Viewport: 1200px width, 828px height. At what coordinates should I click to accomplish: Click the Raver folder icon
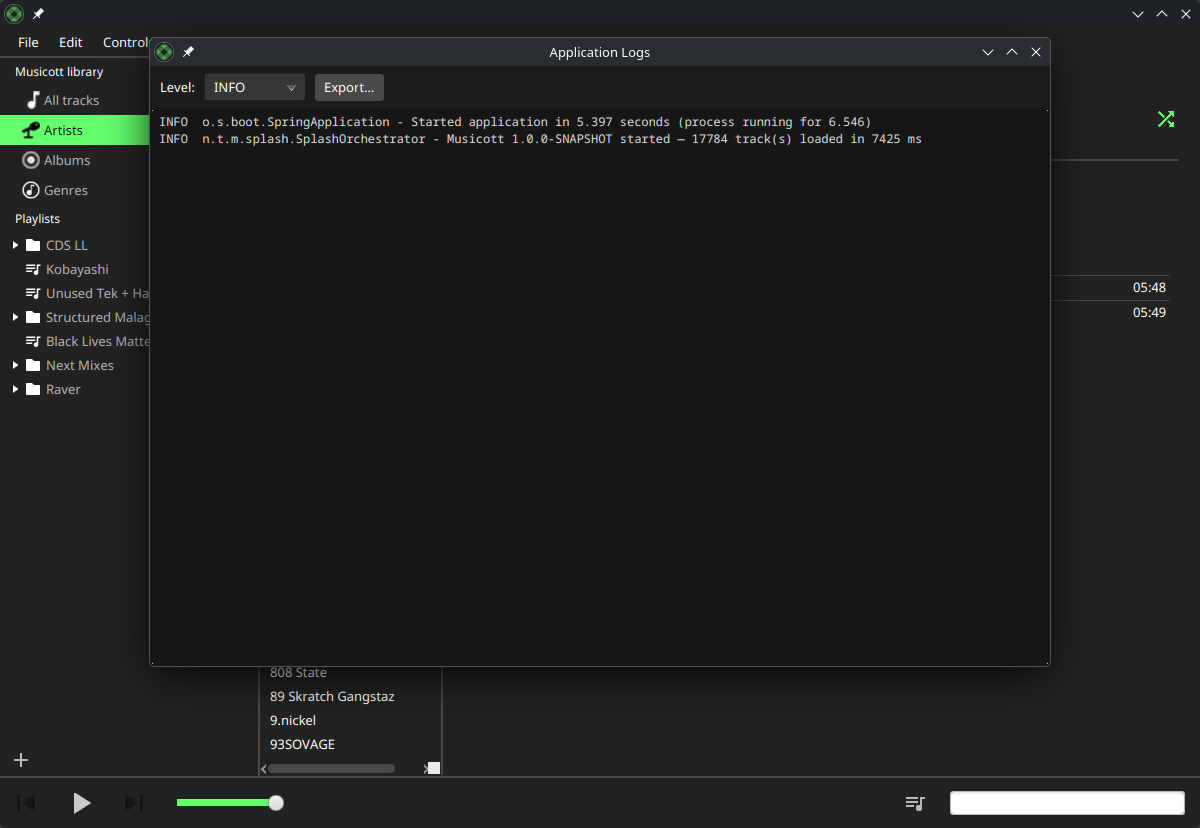tap(33, 389)
